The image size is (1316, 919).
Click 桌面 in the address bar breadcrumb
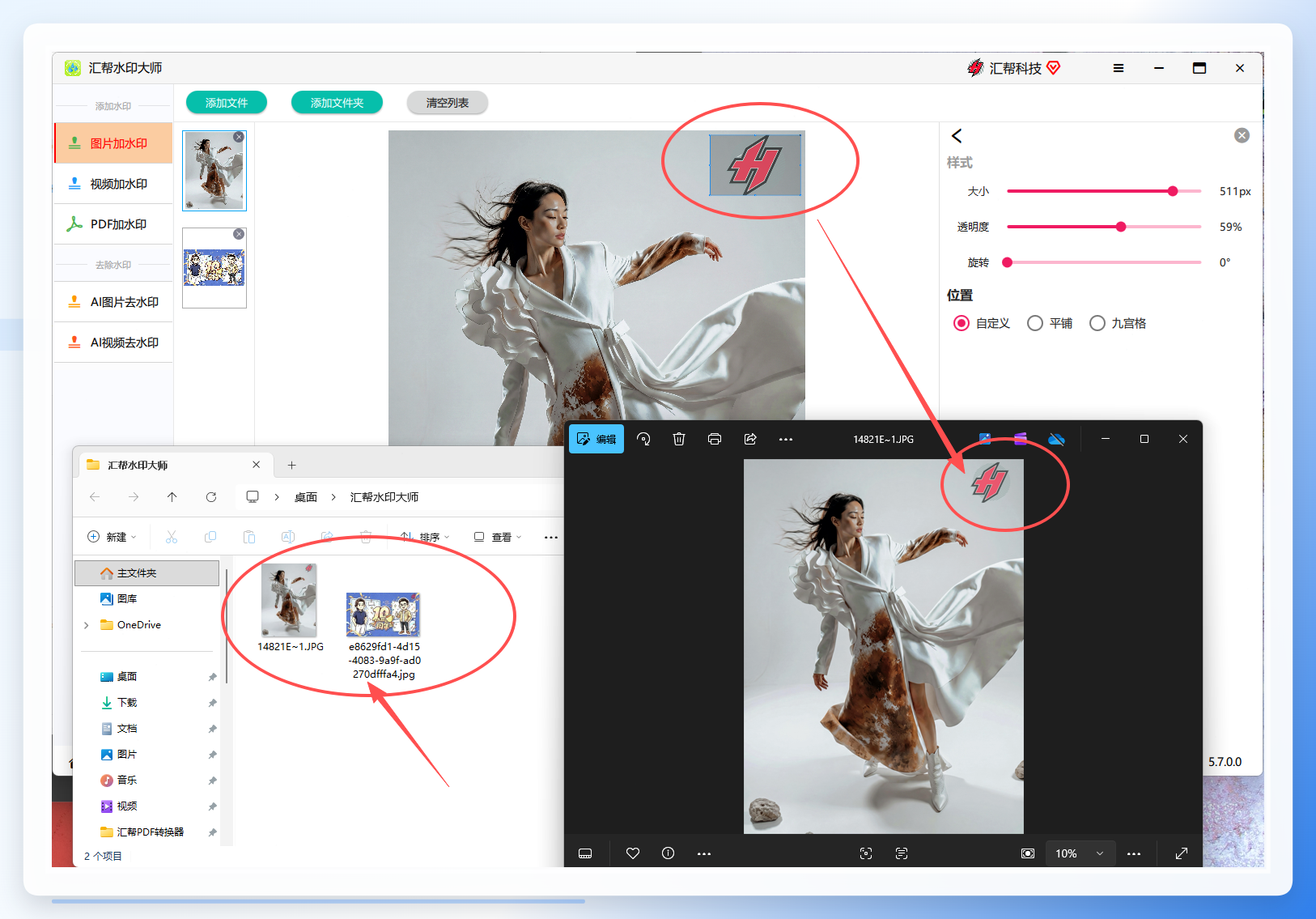click(x=305, y=497)
